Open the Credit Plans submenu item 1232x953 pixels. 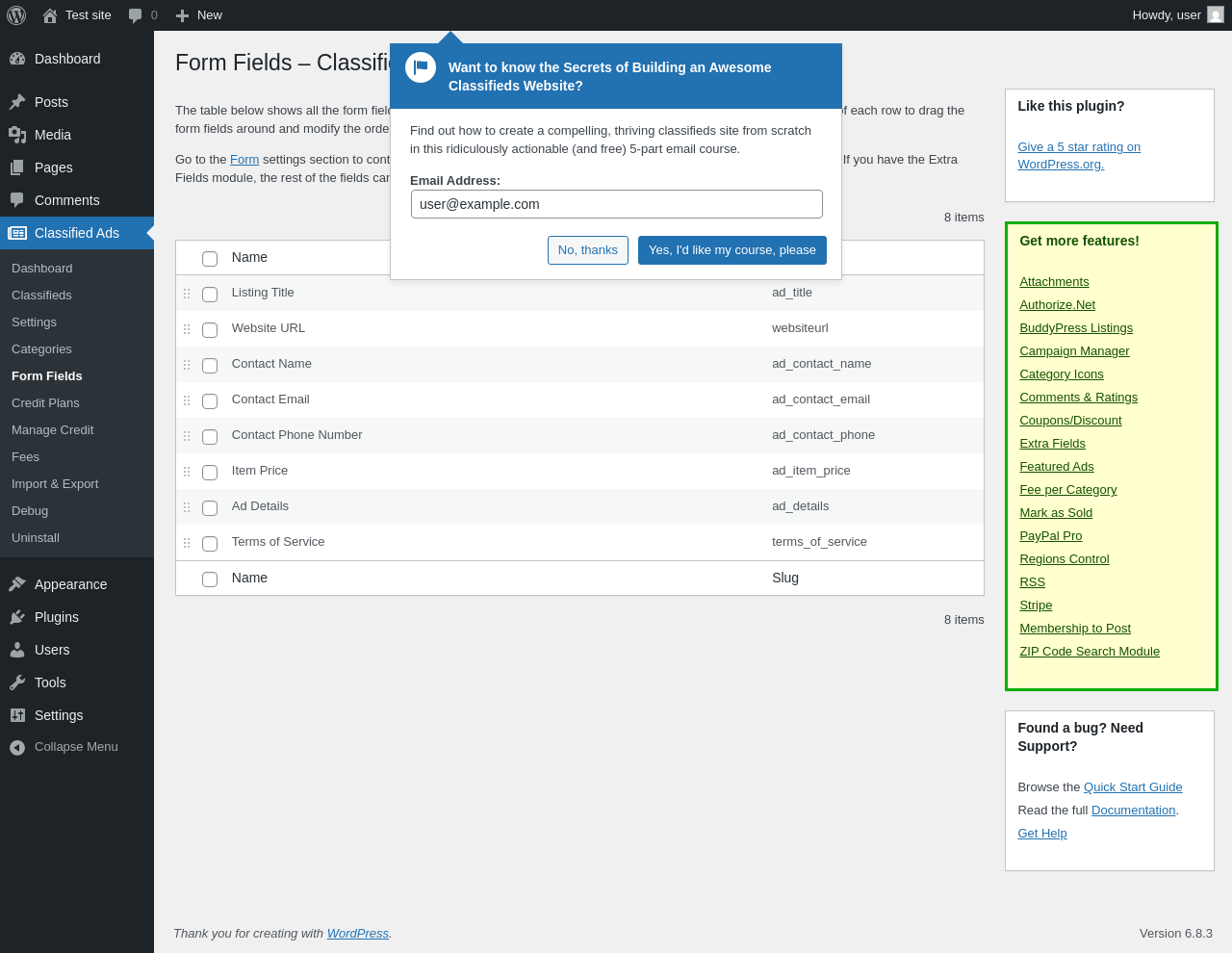(45, 403)
